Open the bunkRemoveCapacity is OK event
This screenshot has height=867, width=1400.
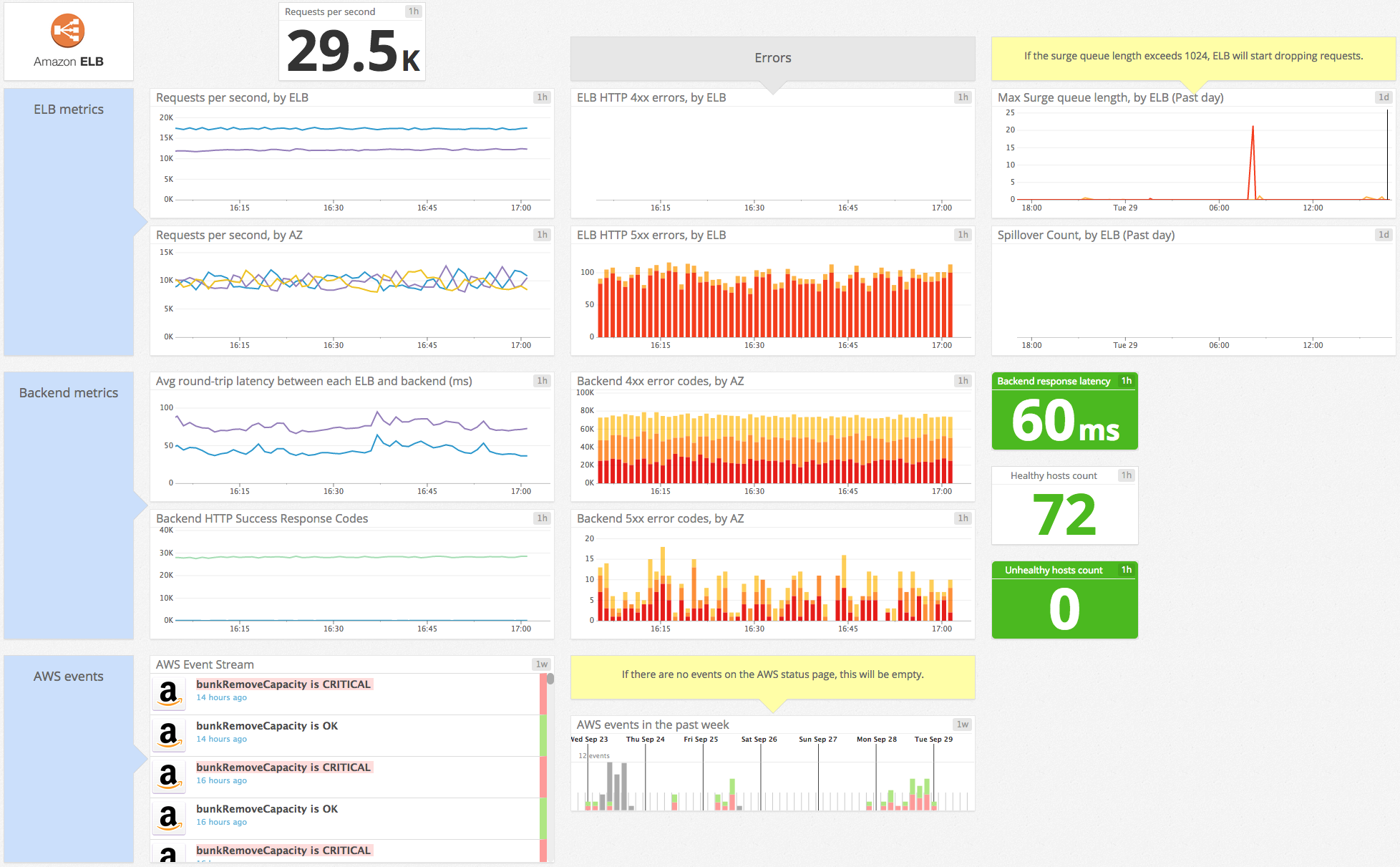266,725
